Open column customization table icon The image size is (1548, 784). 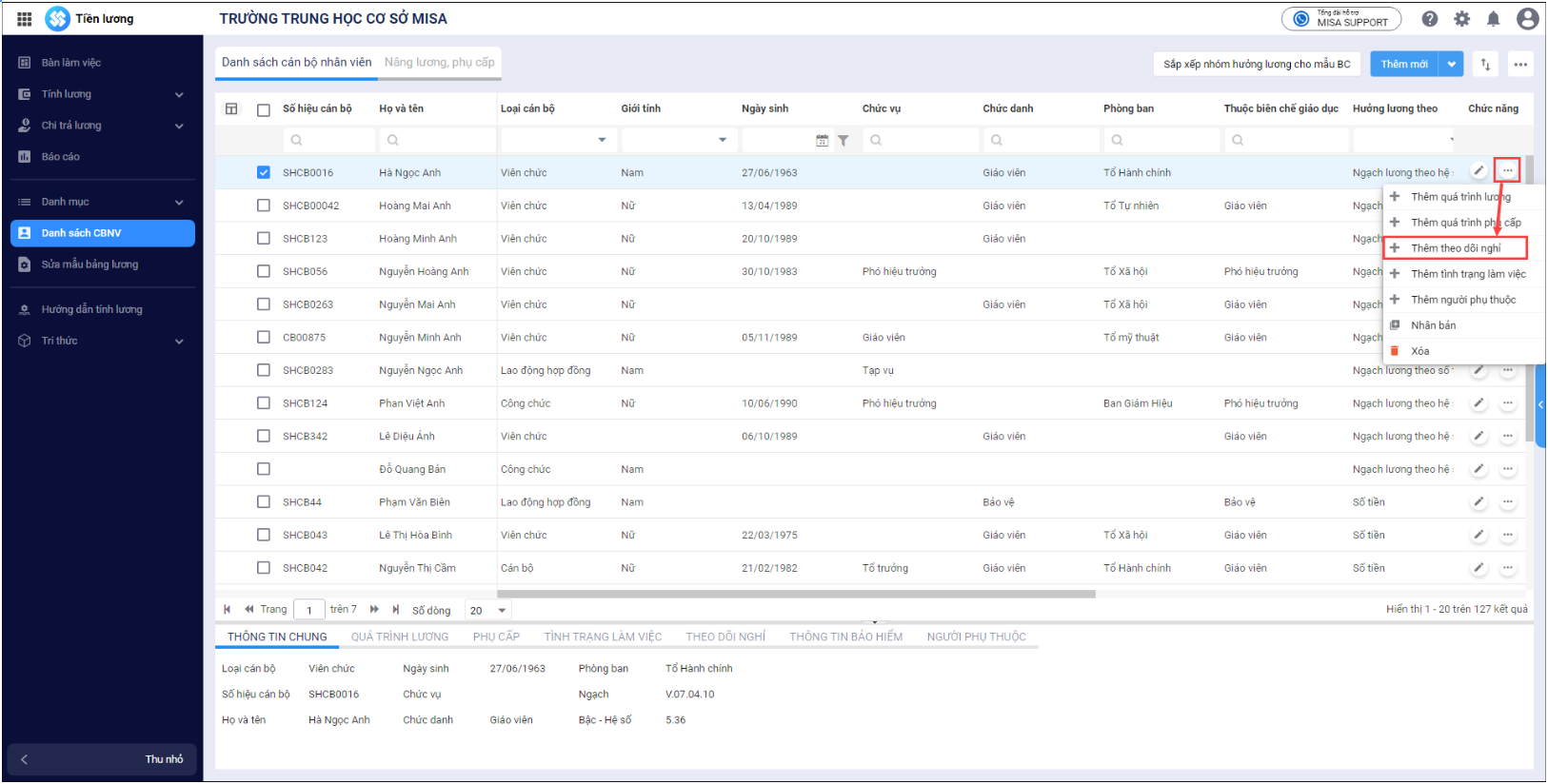point(231,108)
